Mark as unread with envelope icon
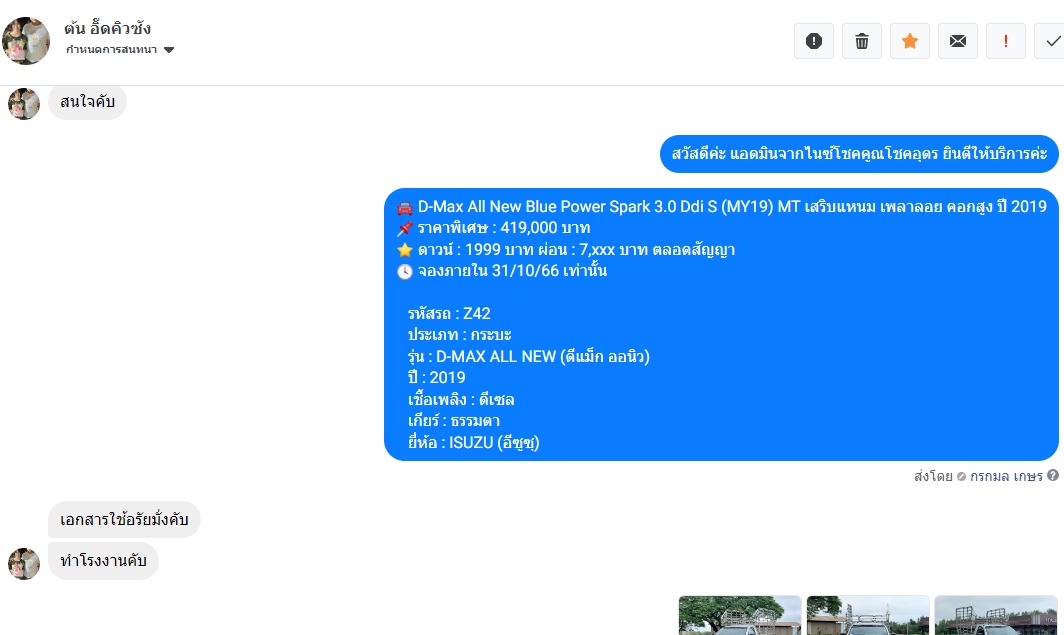The image size is (1064, 635). coord(958,41)
